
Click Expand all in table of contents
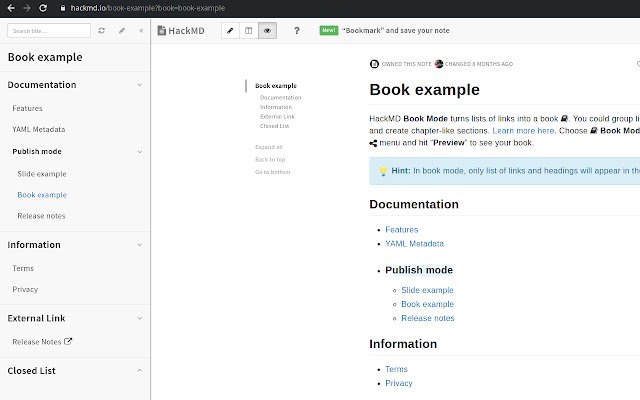[x=269, y=147]
